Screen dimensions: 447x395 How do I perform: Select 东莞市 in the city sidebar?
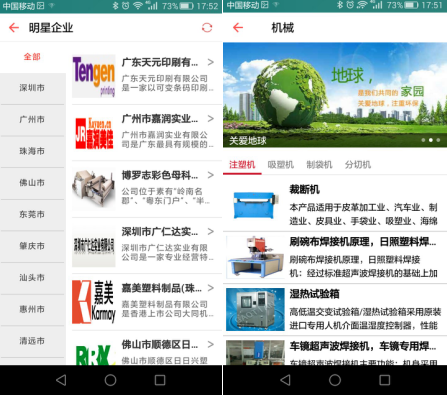(32, 214)
